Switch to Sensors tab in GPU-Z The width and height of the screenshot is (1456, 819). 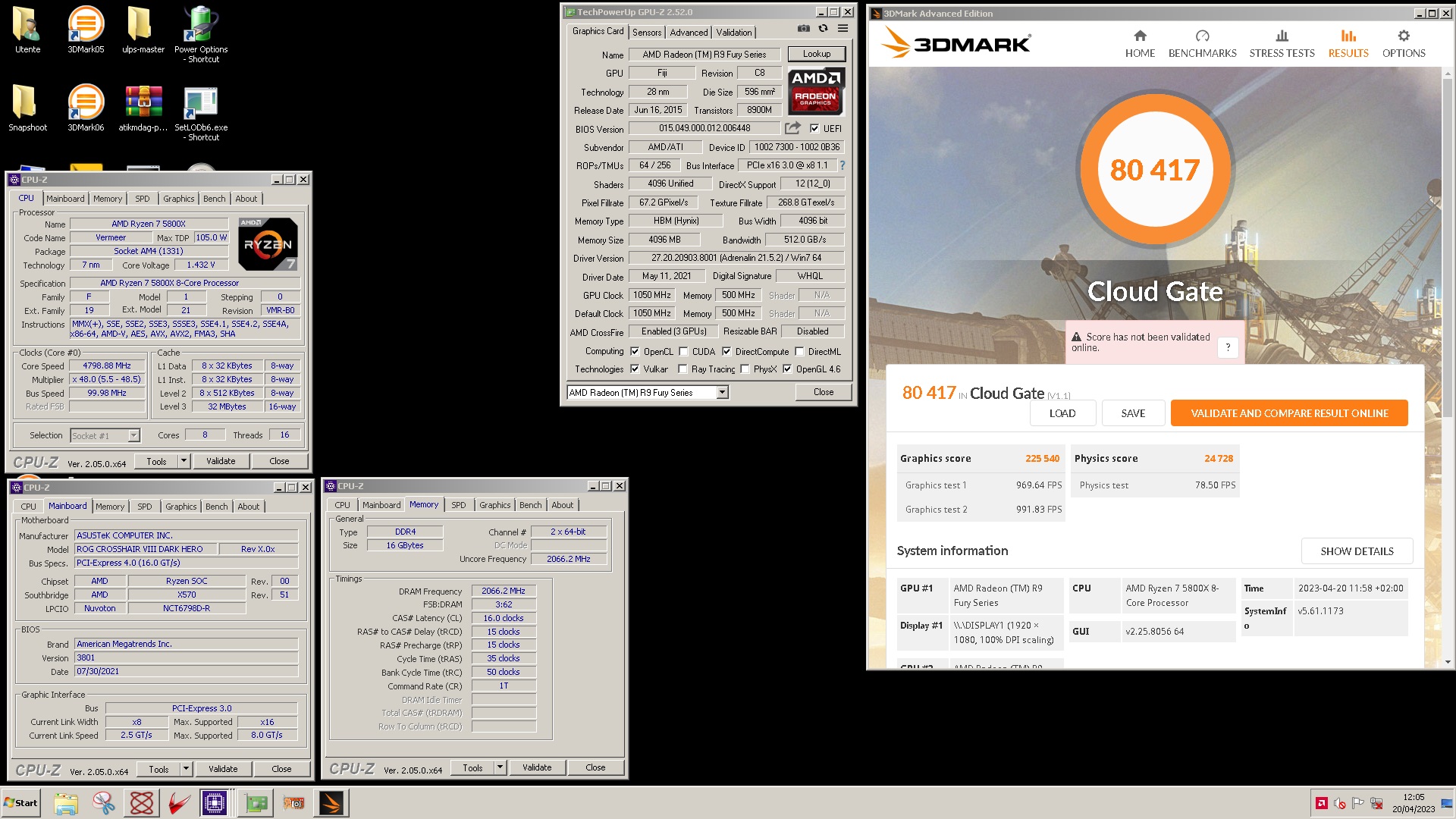647,32
